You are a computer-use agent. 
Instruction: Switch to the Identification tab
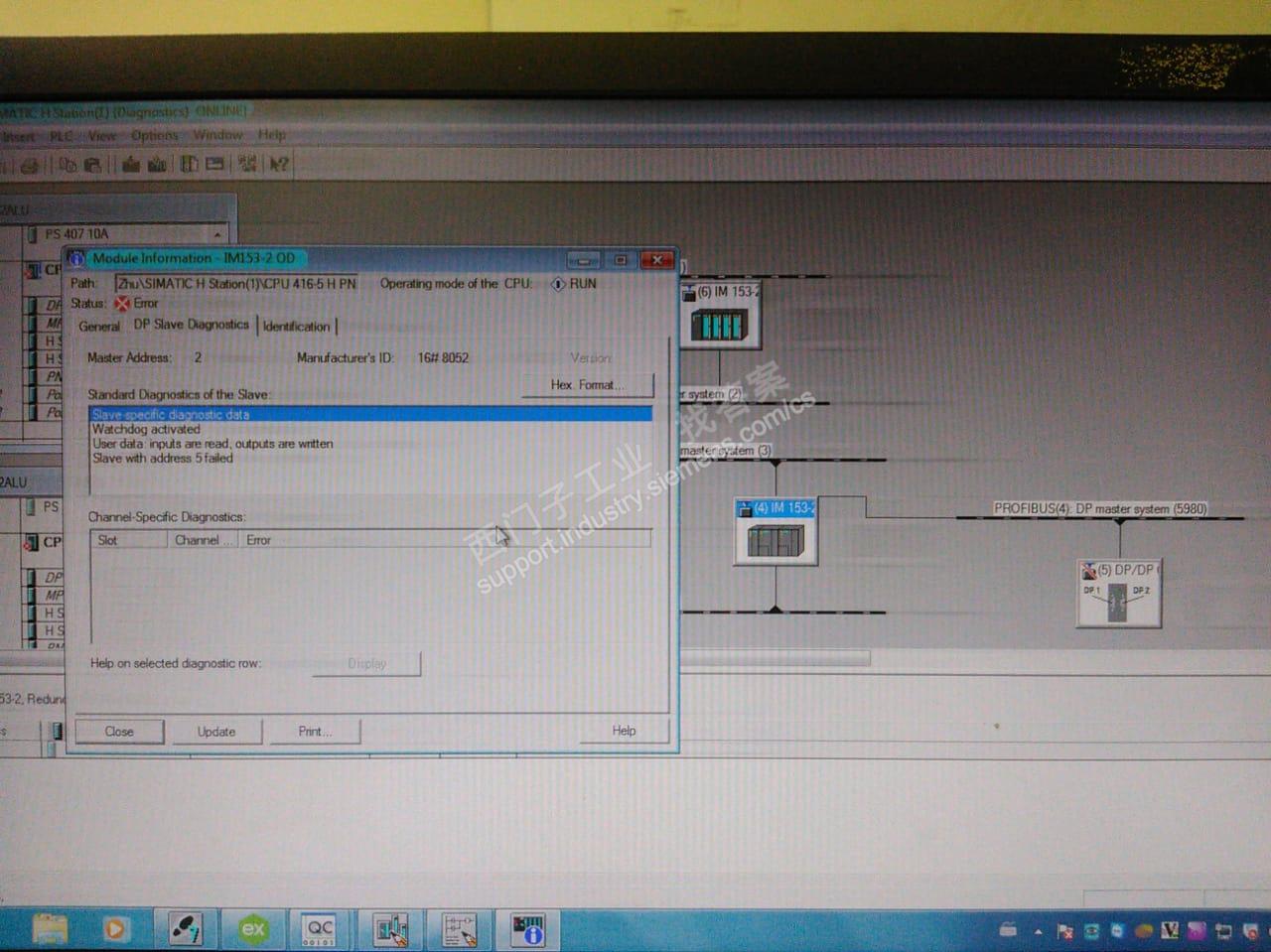(x=296, y=327)
